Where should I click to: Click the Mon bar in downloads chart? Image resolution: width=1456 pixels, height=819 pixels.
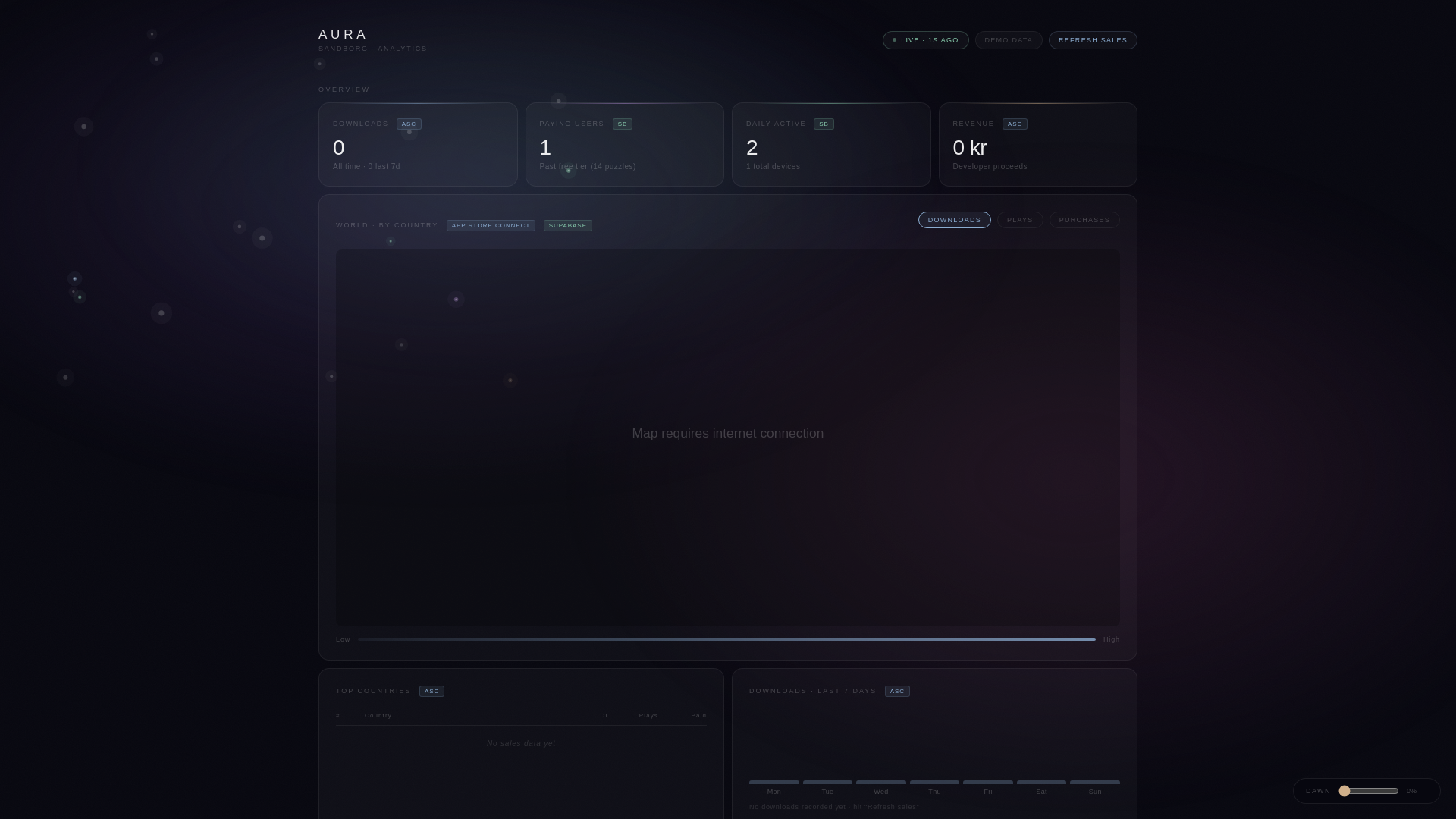[774, 782]
